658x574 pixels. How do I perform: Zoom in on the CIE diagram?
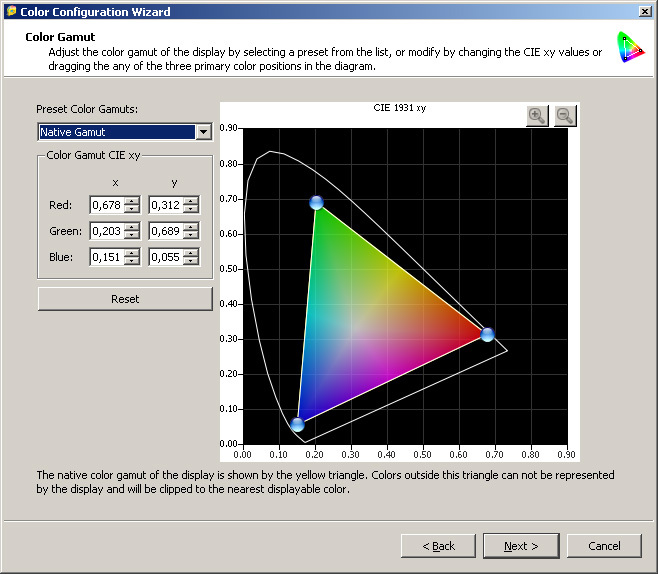coord(537,115)
